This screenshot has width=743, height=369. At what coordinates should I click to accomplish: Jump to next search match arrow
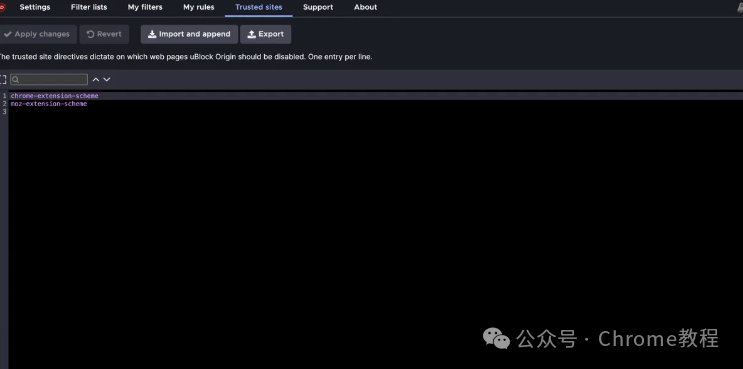point(107,79)
